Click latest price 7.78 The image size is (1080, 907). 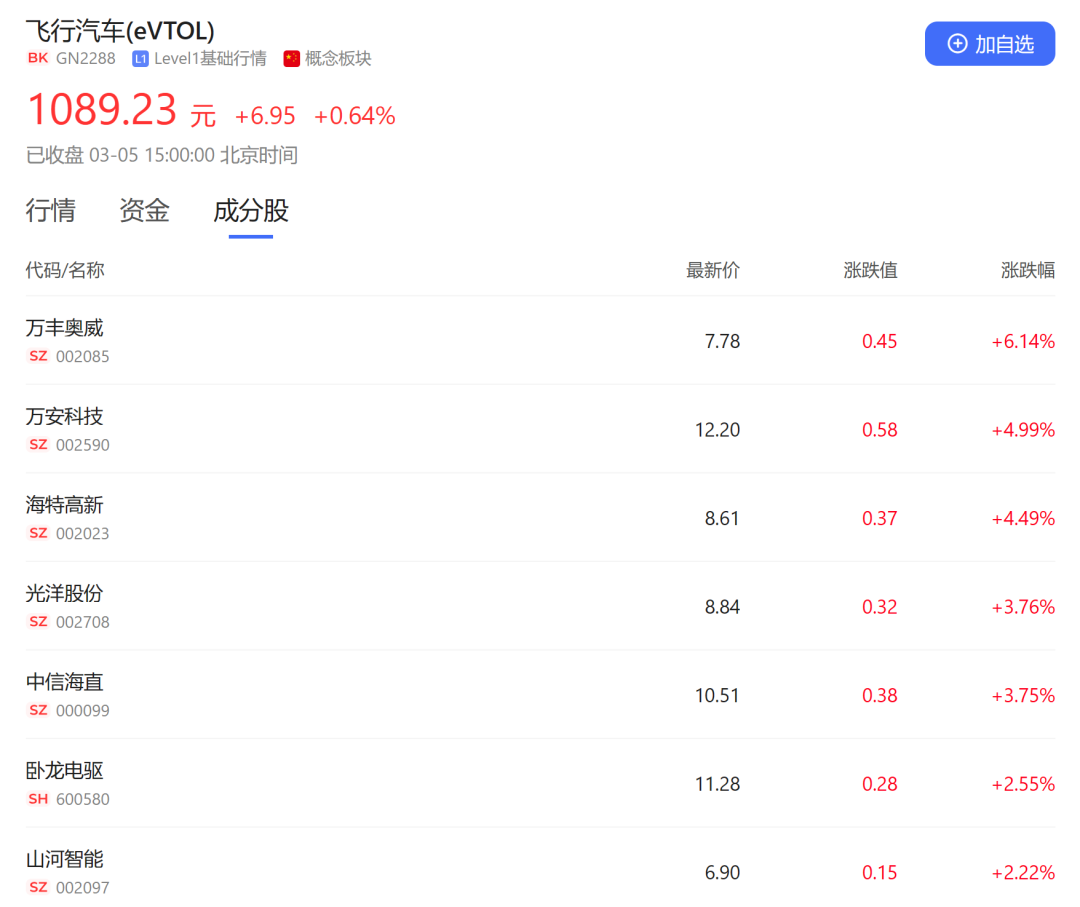(x=722, y=342)
